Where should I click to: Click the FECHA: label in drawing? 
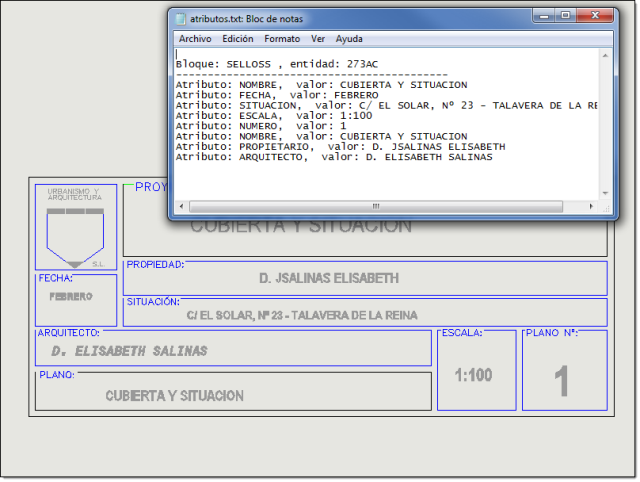[x=56, y=278]
